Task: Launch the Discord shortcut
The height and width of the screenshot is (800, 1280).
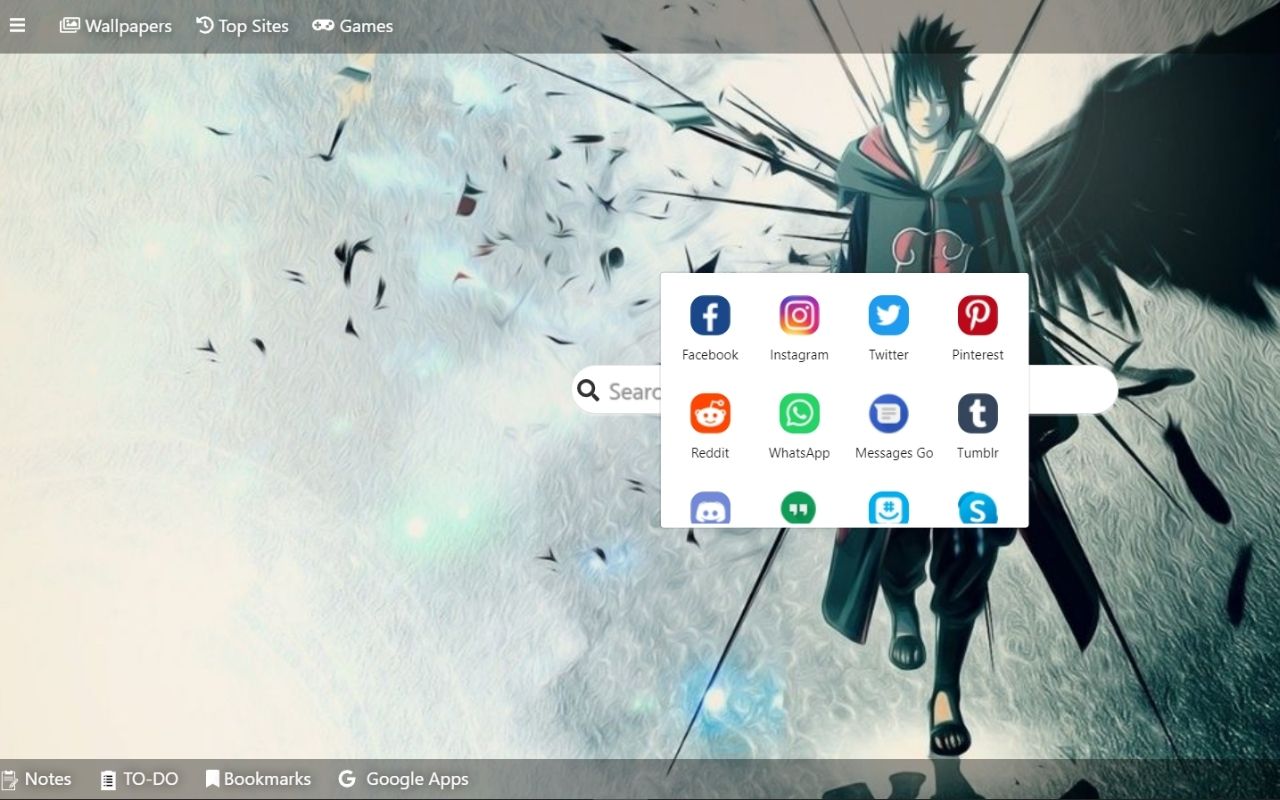Action: 710,508
